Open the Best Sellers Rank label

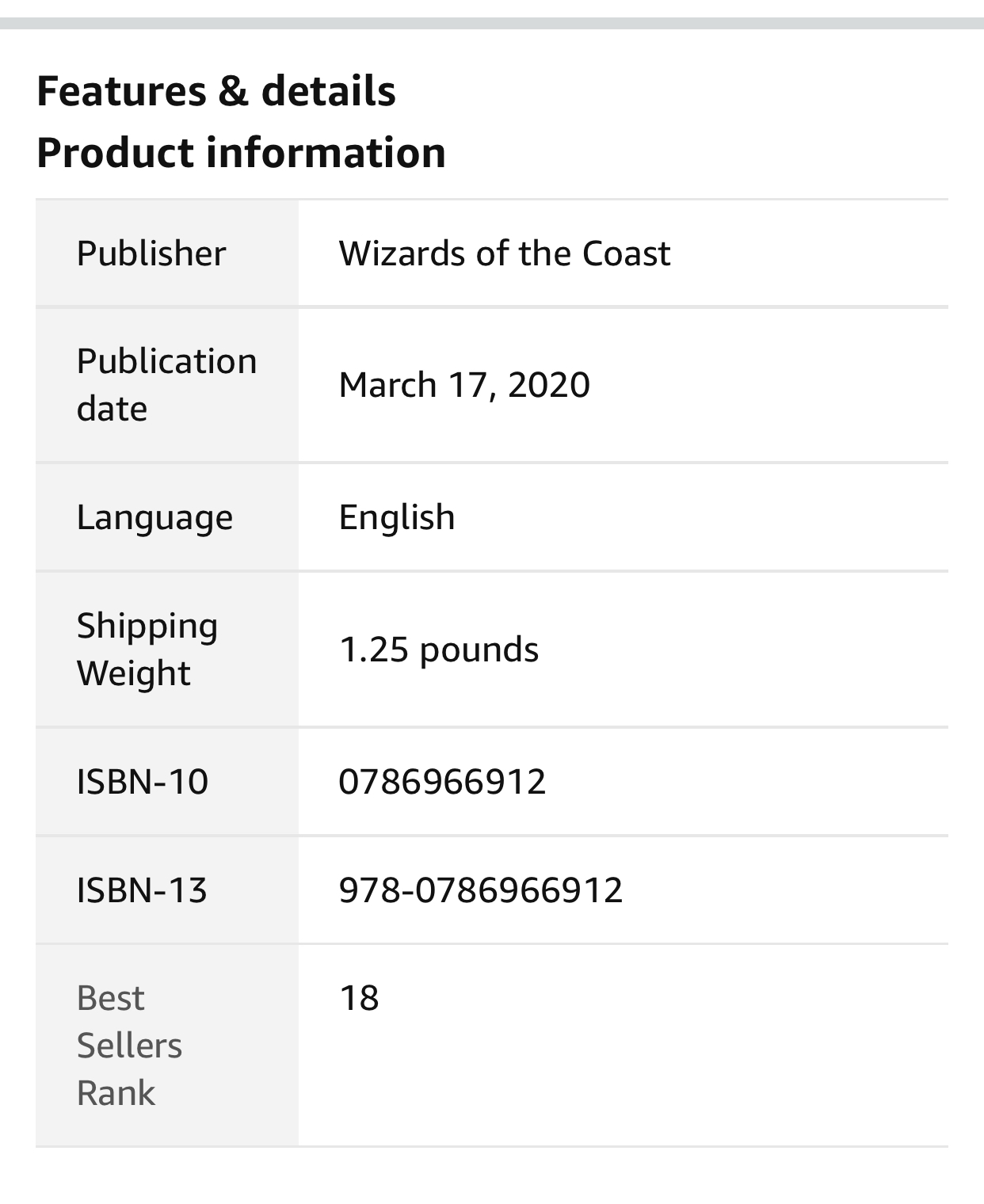click(x=129, y=1046)
